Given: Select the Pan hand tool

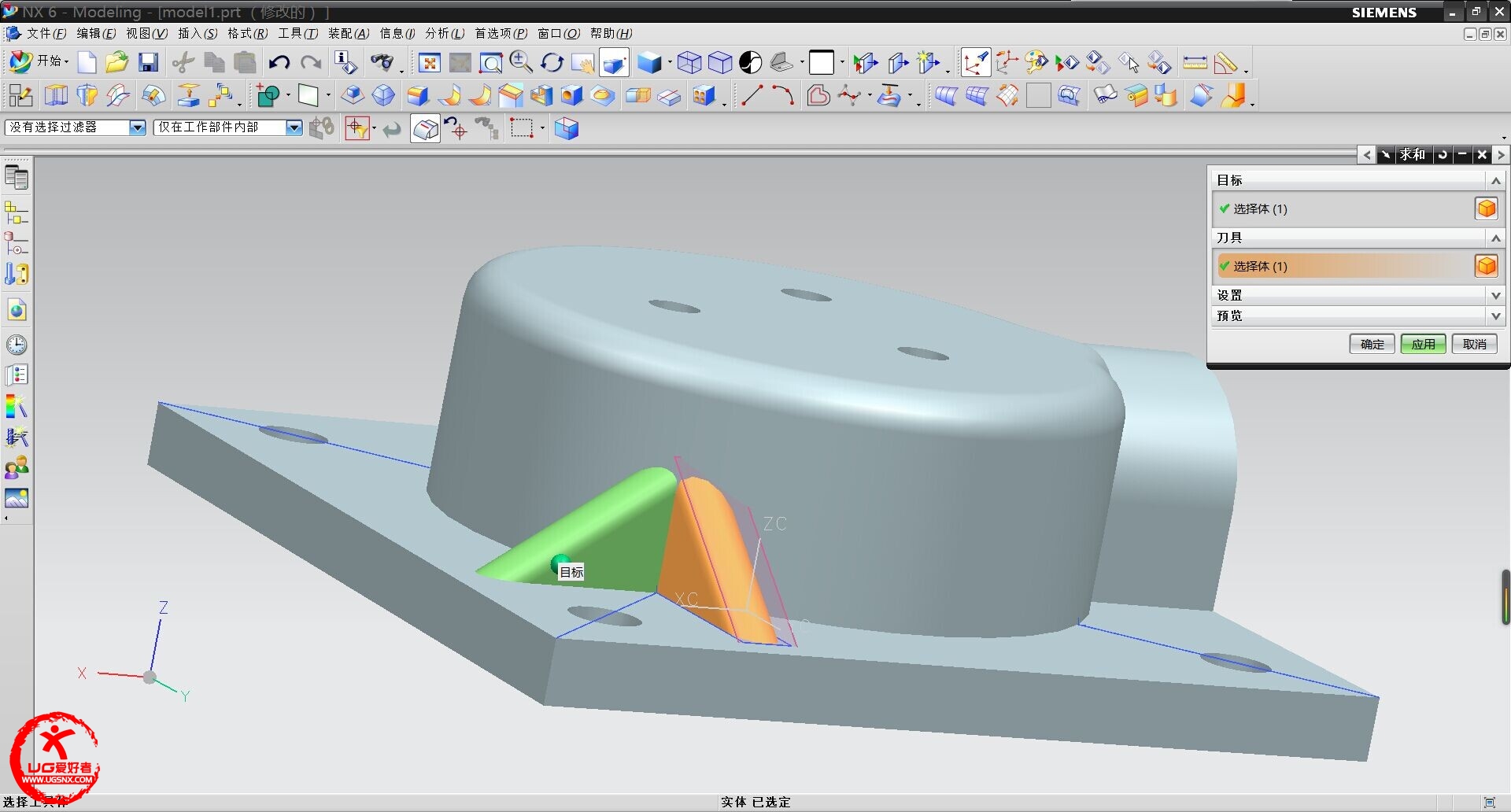Looking at the screenshot, I should (582, 62).
